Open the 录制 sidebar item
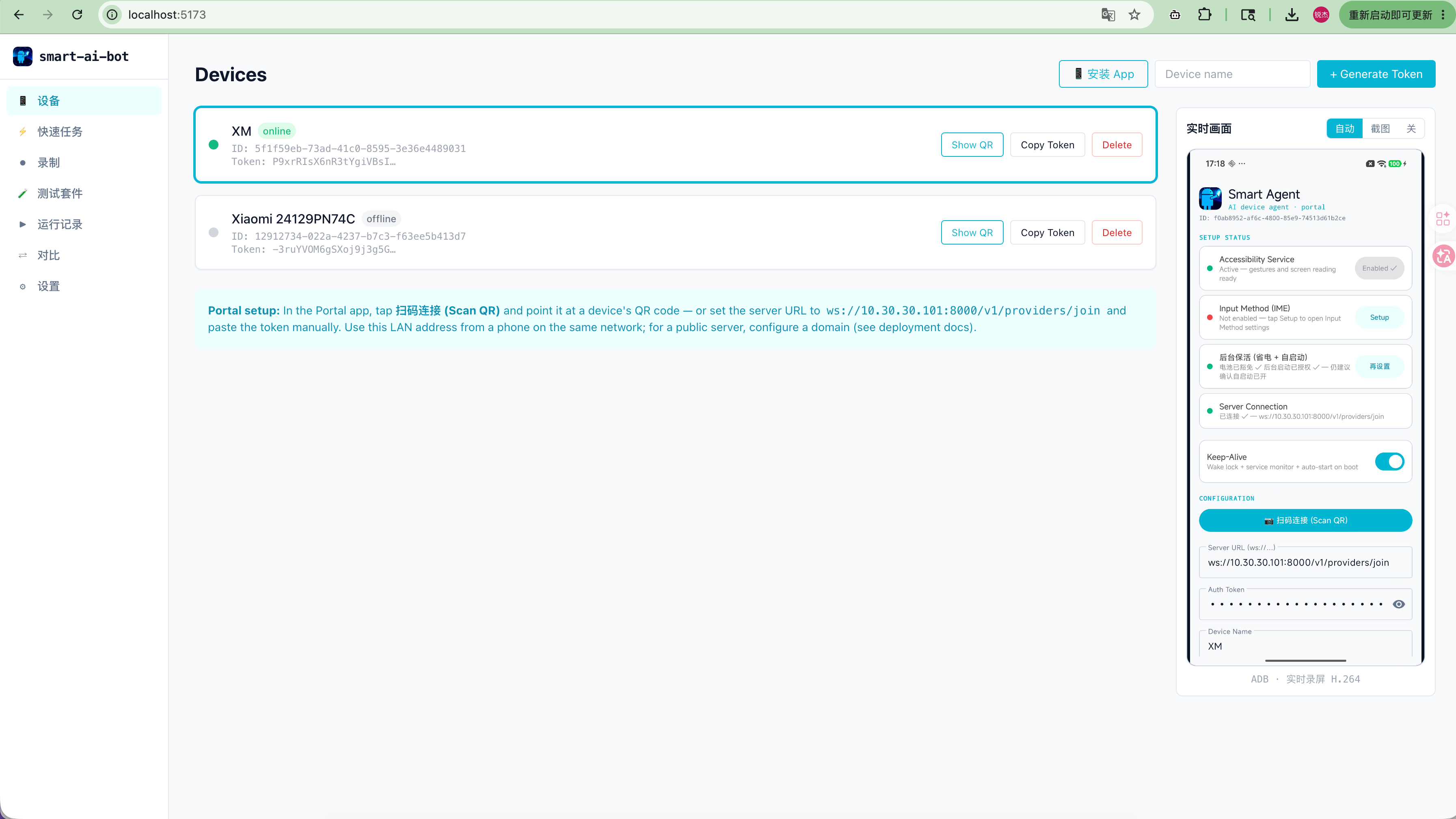This screenshot has width=1456, height=819. pyautogui.click(x=84, y=163)
